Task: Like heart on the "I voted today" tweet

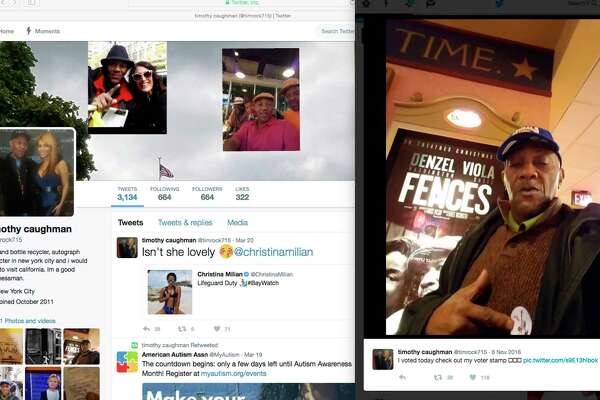Action: 473,377
